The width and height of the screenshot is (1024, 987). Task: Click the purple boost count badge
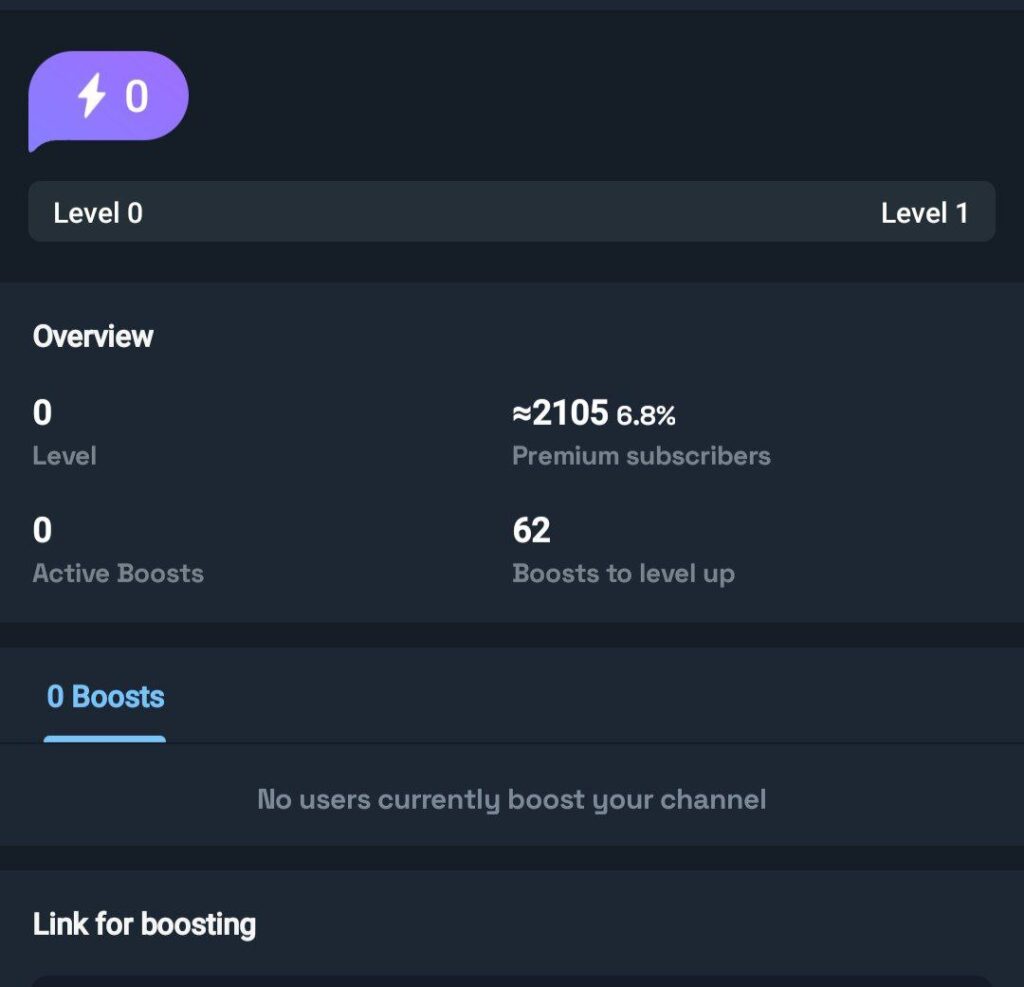point(109,98)
